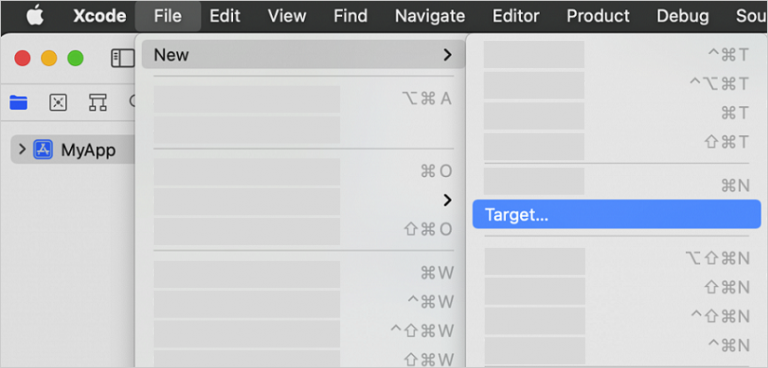
Task: Open the New submenu arrow
Action: [x=447, y=55]
